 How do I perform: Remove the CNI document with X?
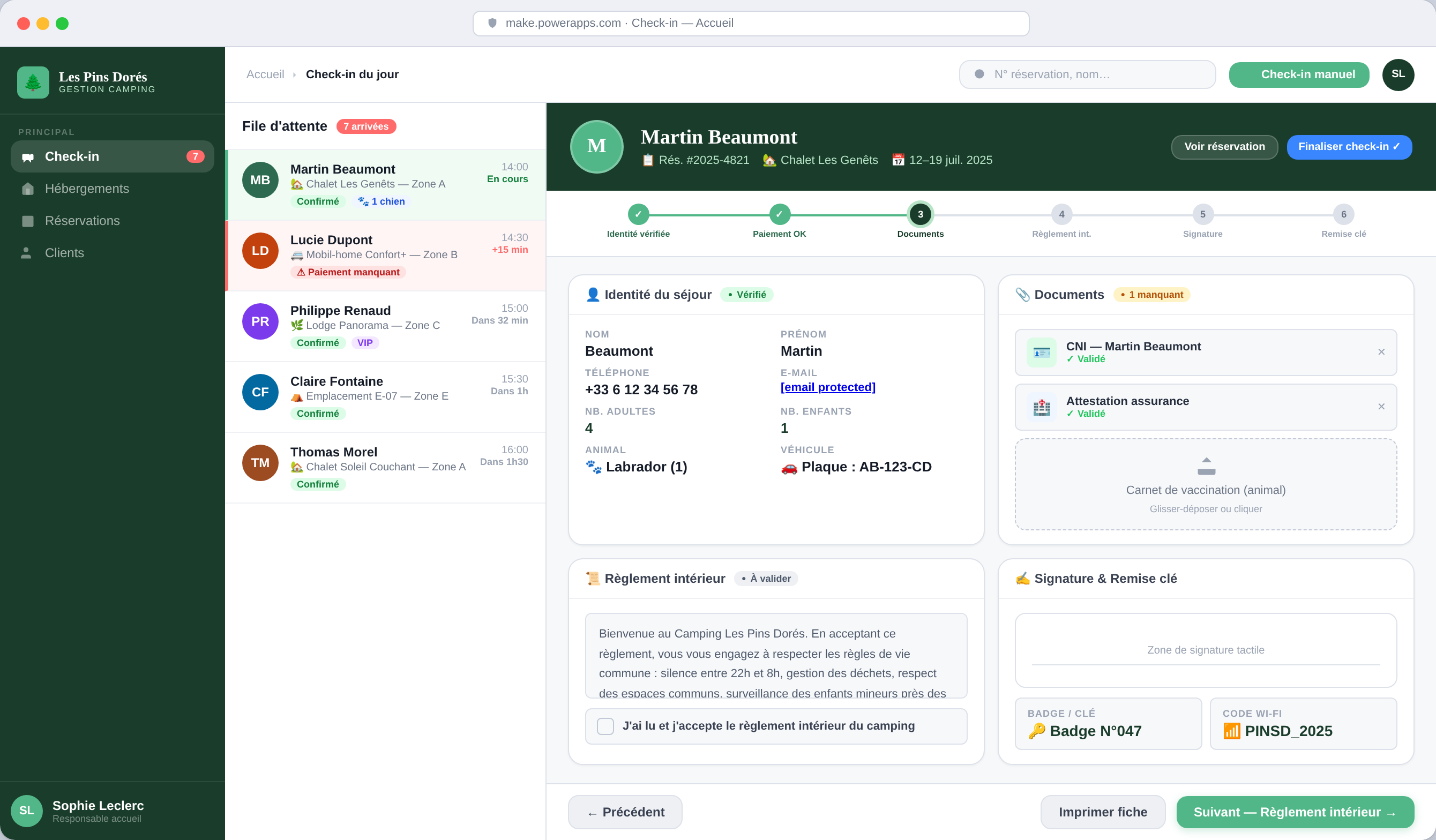coord(1381,352)
